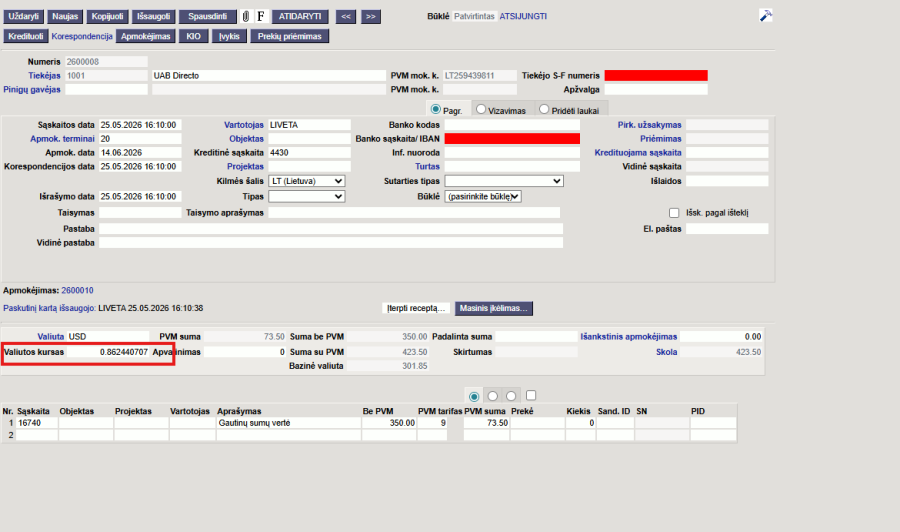Click the Apvalinimas field
Viewport: 900px width, 532px height.
[245, 352]
